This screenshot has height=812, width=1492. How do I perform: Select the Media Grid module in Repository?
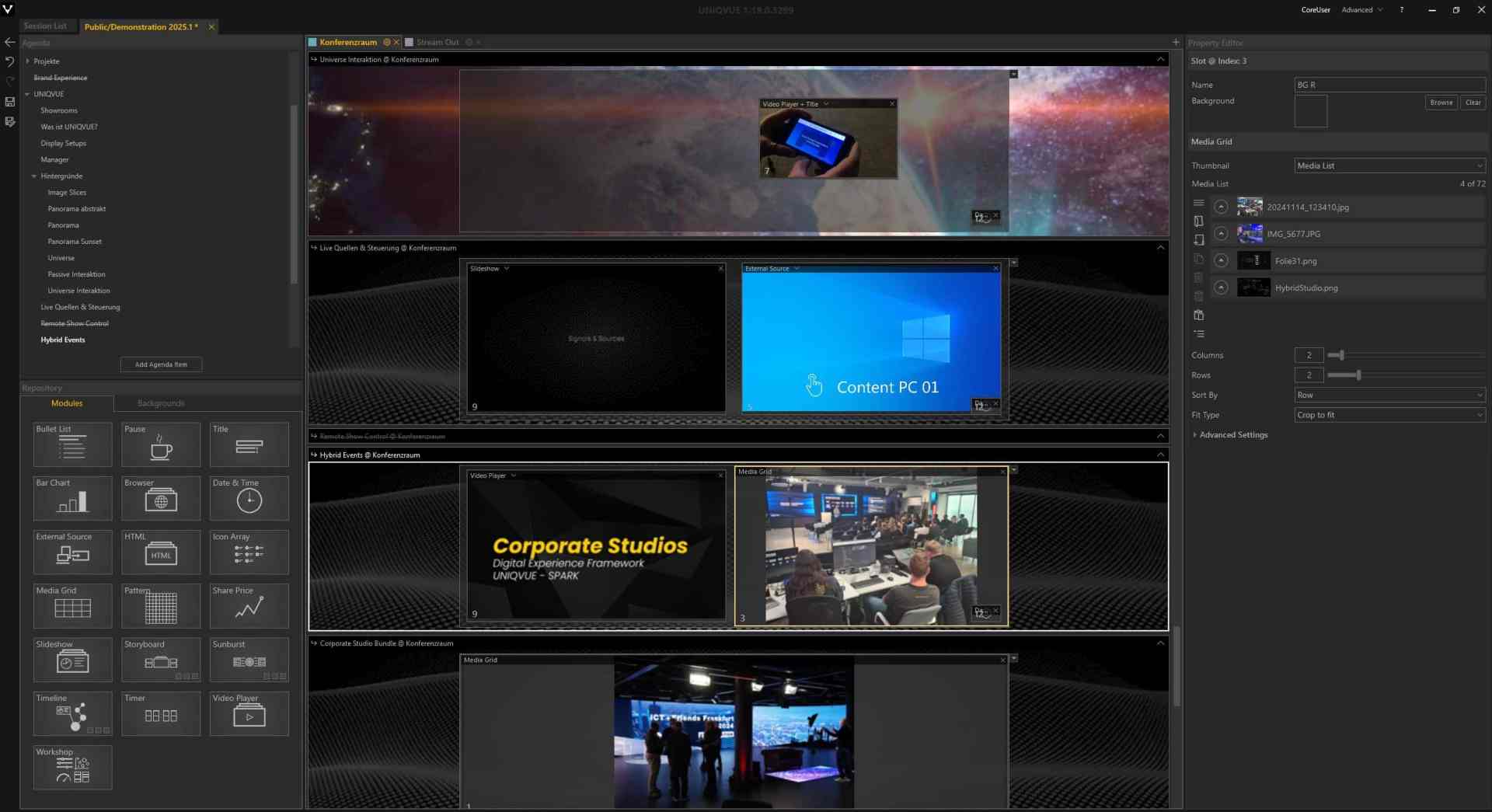tap(72, 605)
